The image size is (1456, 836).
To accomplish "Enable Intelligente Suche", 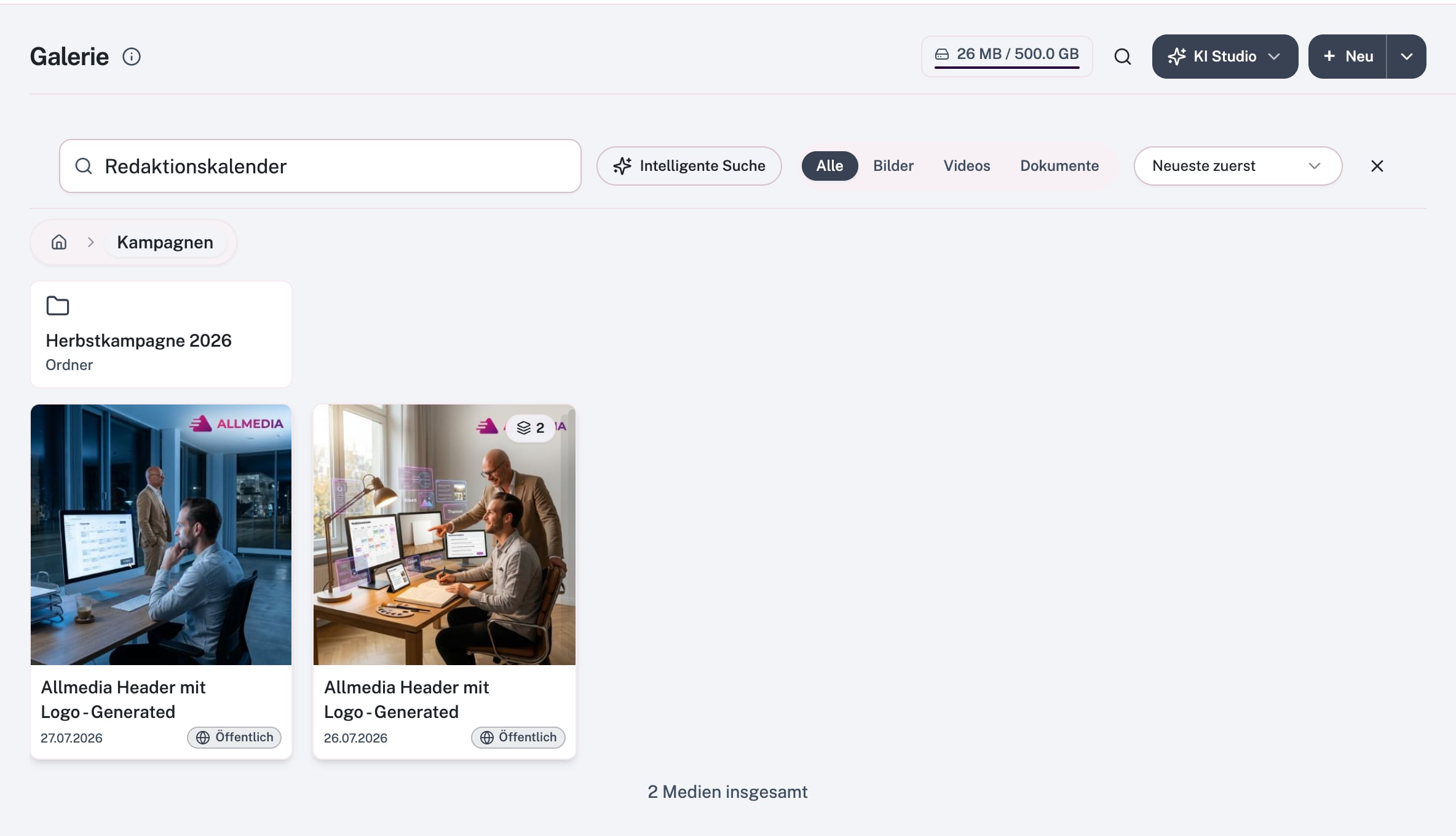I will (x=689, y=166).
